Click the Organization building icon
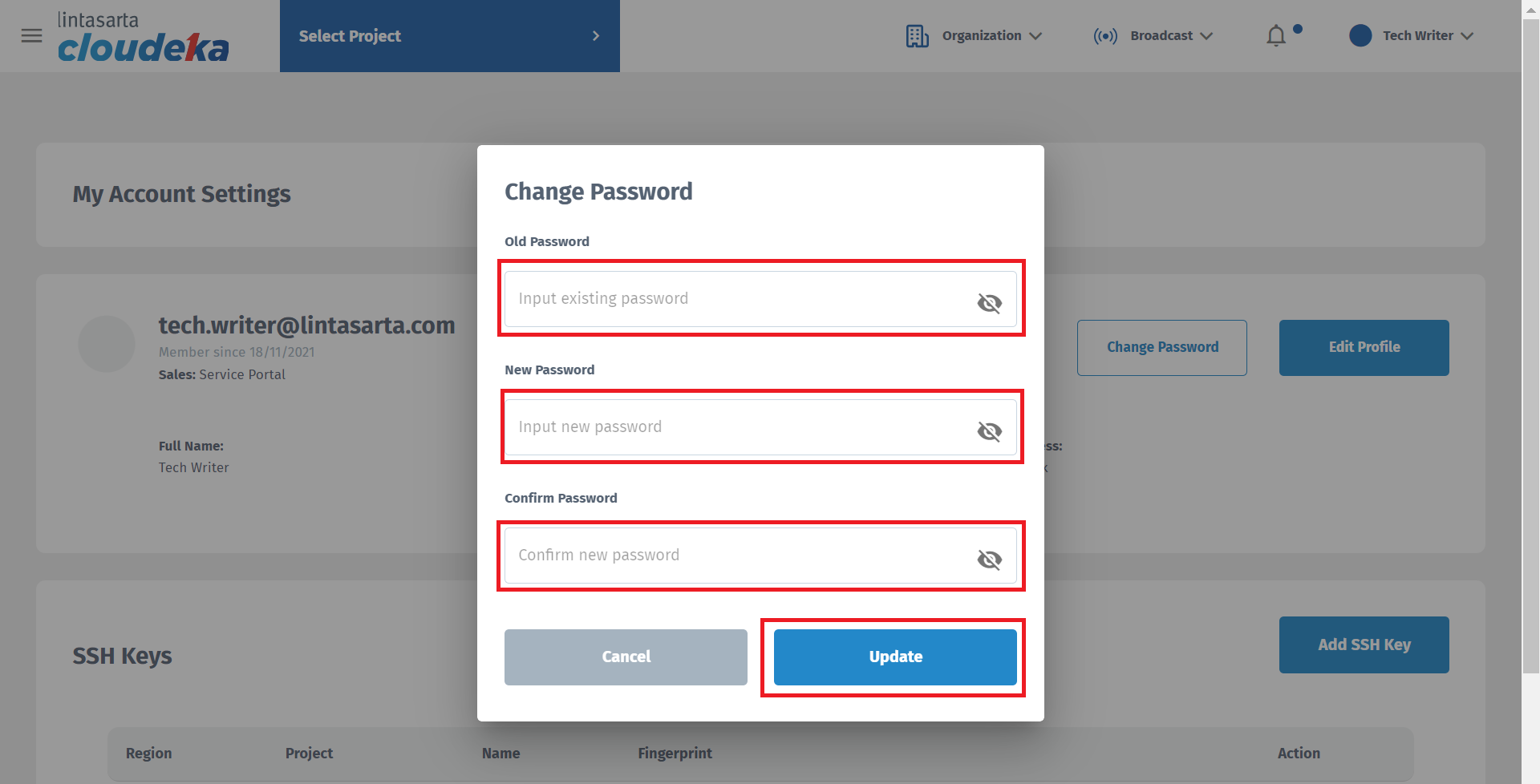The height and width of the screenshot is (784, 1540). click(917, 36)
